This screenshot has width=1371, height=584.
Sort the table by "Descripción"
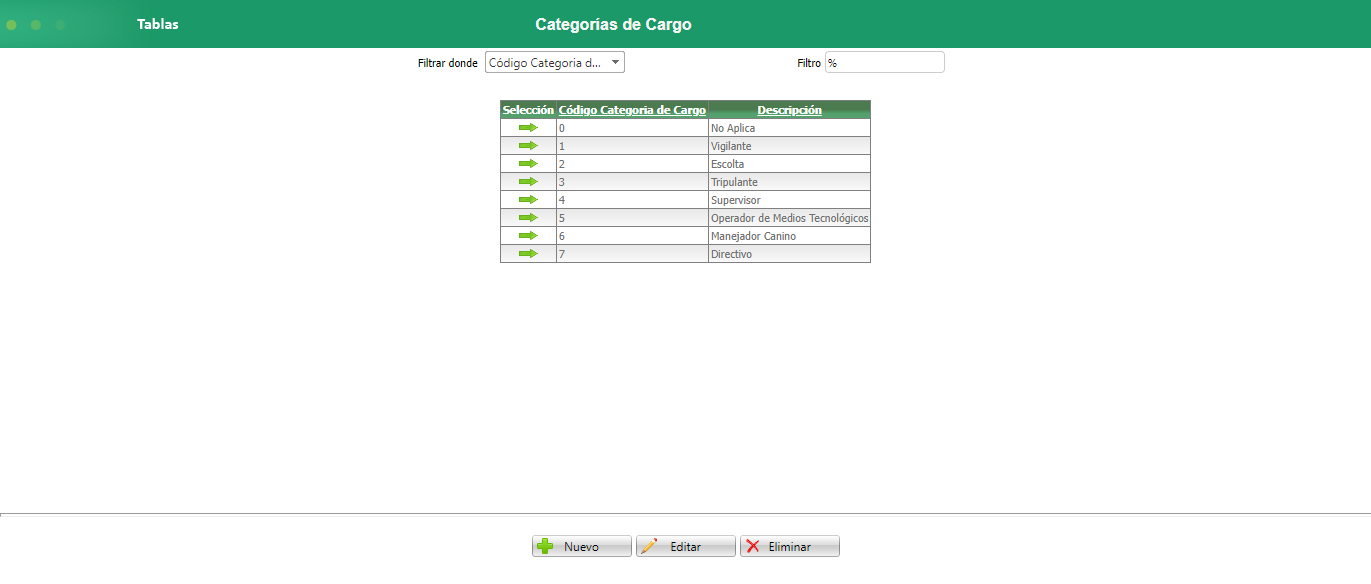(788, 109)
